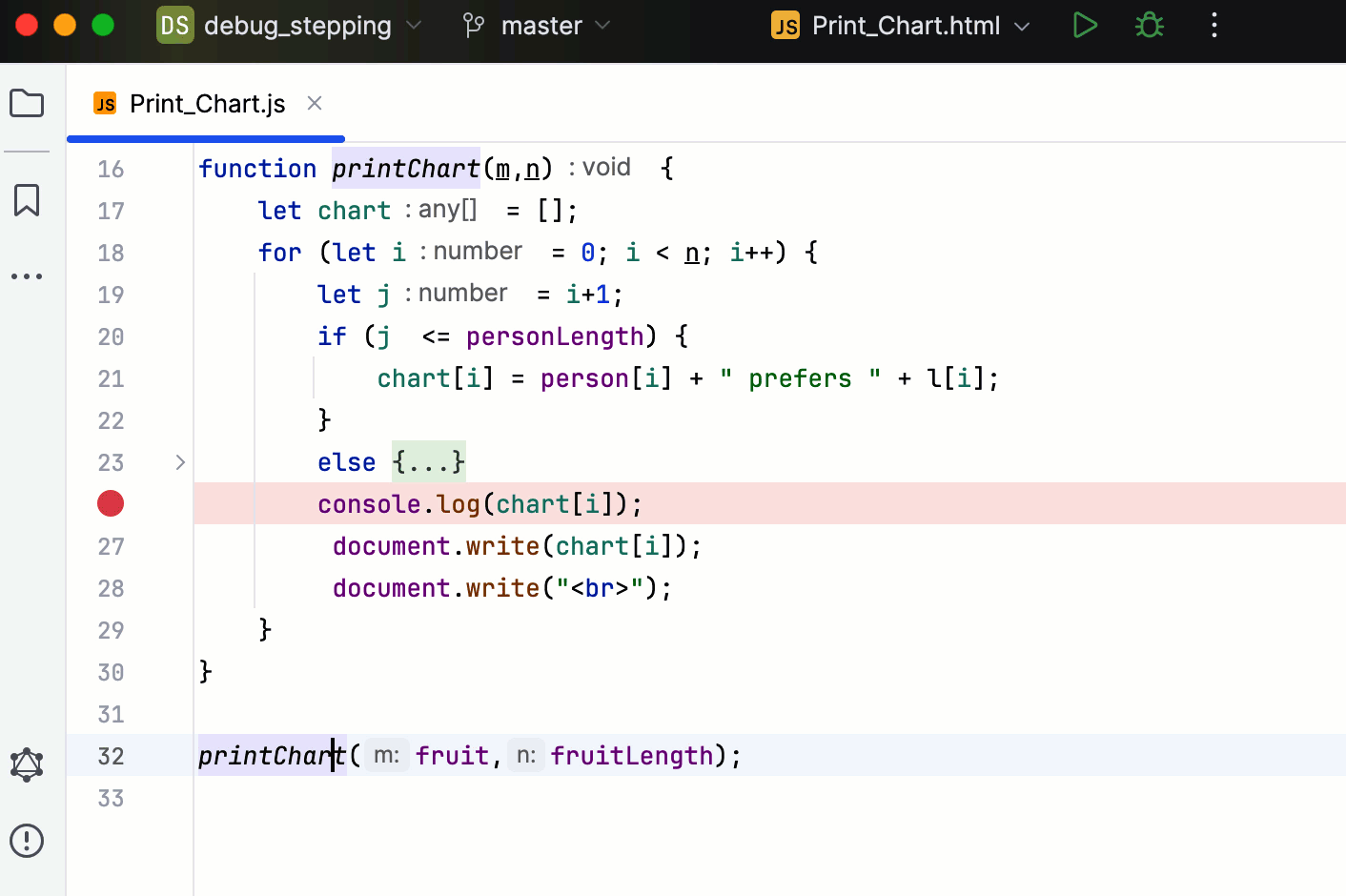Start debugging with the bug icon
Viewport: 1346px width, 896px height.
(1149, 25)
